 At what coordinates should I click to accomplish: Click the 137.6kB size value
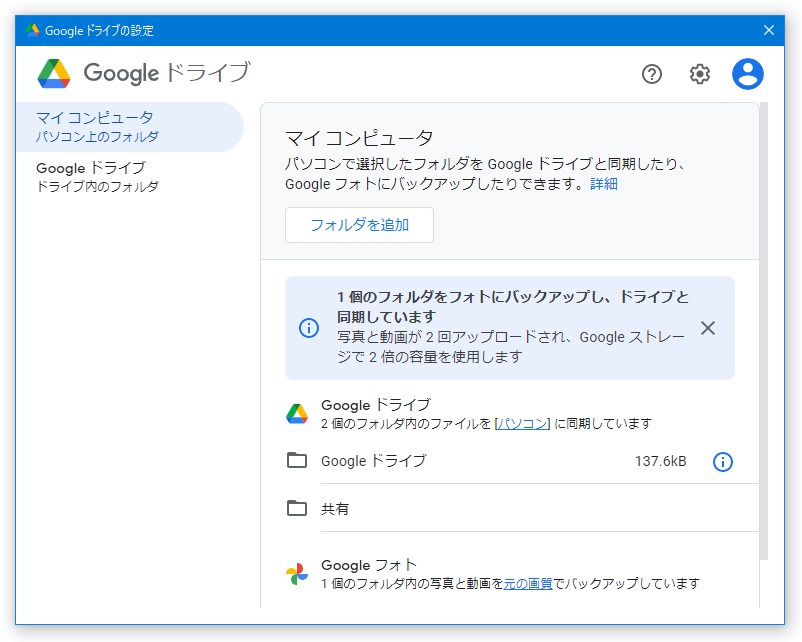[x=660, y=461]
